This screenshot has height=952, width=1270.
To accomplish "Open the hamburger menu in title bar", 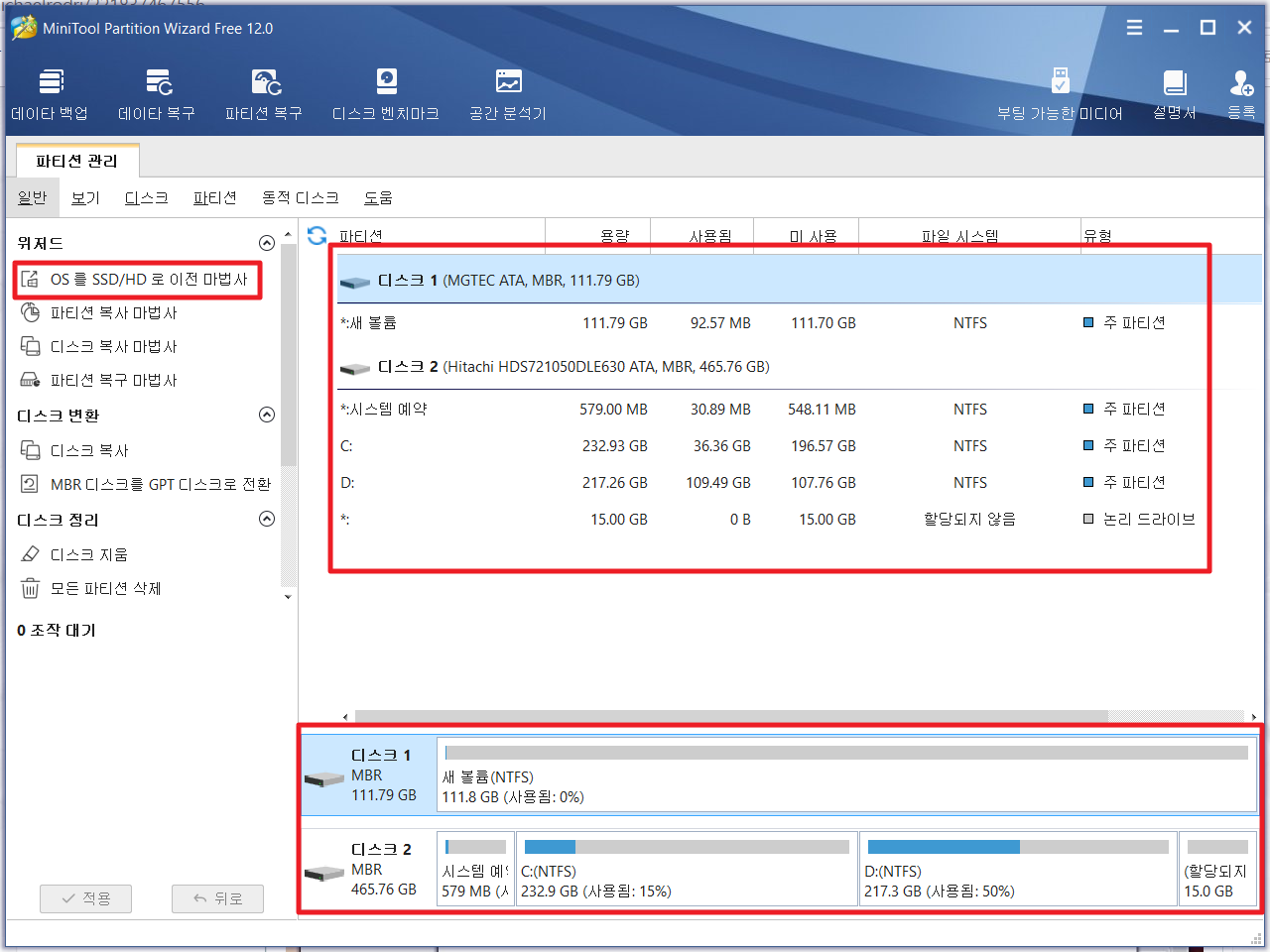I will [x=1134, y=28].
